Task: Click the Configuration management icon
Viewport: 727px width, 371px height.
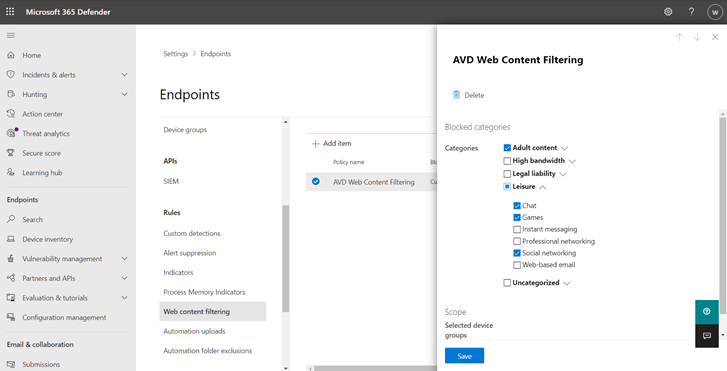Action: click(x=11, y=317)
